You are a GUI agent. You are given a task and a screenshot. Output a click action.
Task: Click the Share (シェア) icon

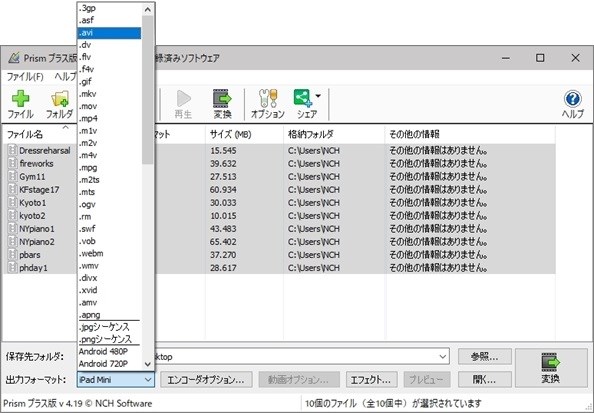pos(303,98)
